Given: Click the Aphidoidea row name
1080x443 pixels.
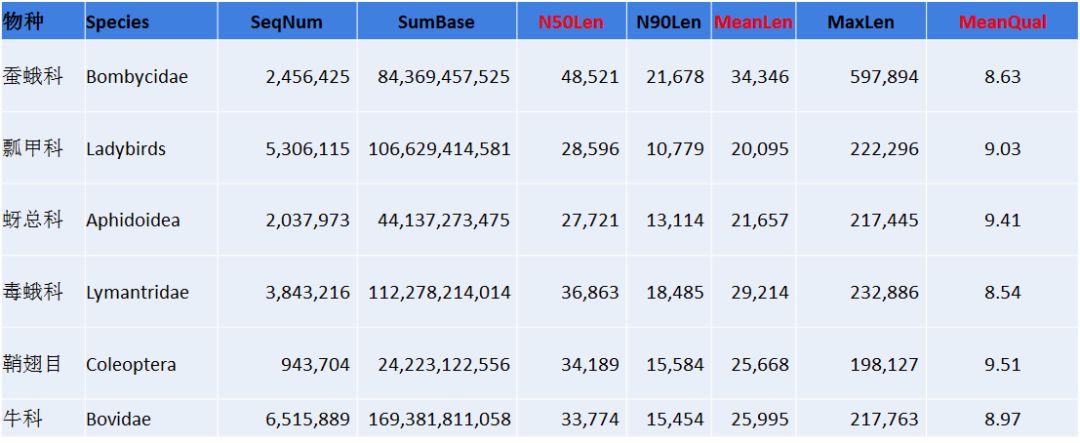Looking at the screenshot, I should pos(133,221).
